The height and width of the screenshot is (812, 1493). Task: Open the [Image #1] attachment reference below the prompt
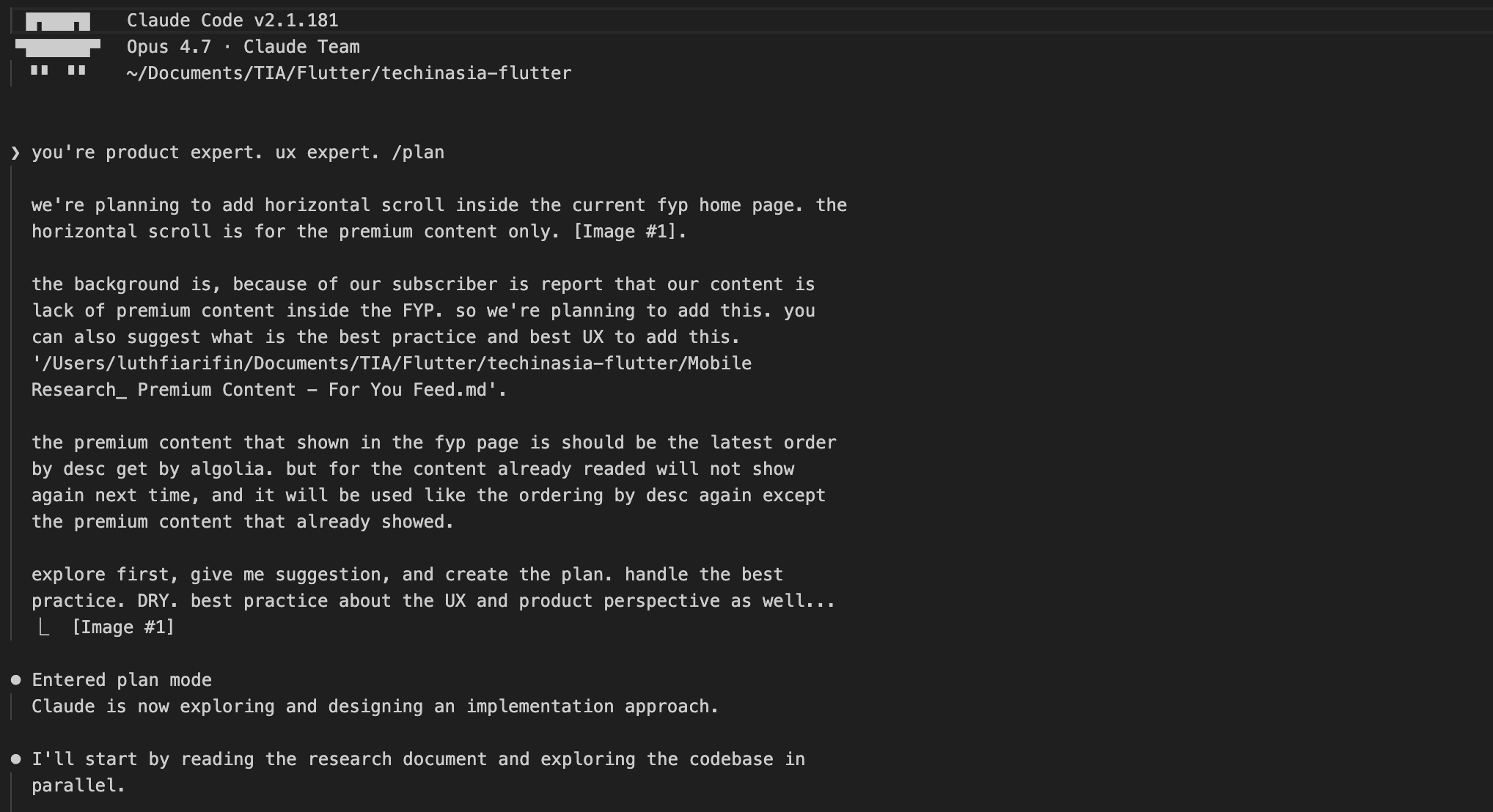click(123, 627)
